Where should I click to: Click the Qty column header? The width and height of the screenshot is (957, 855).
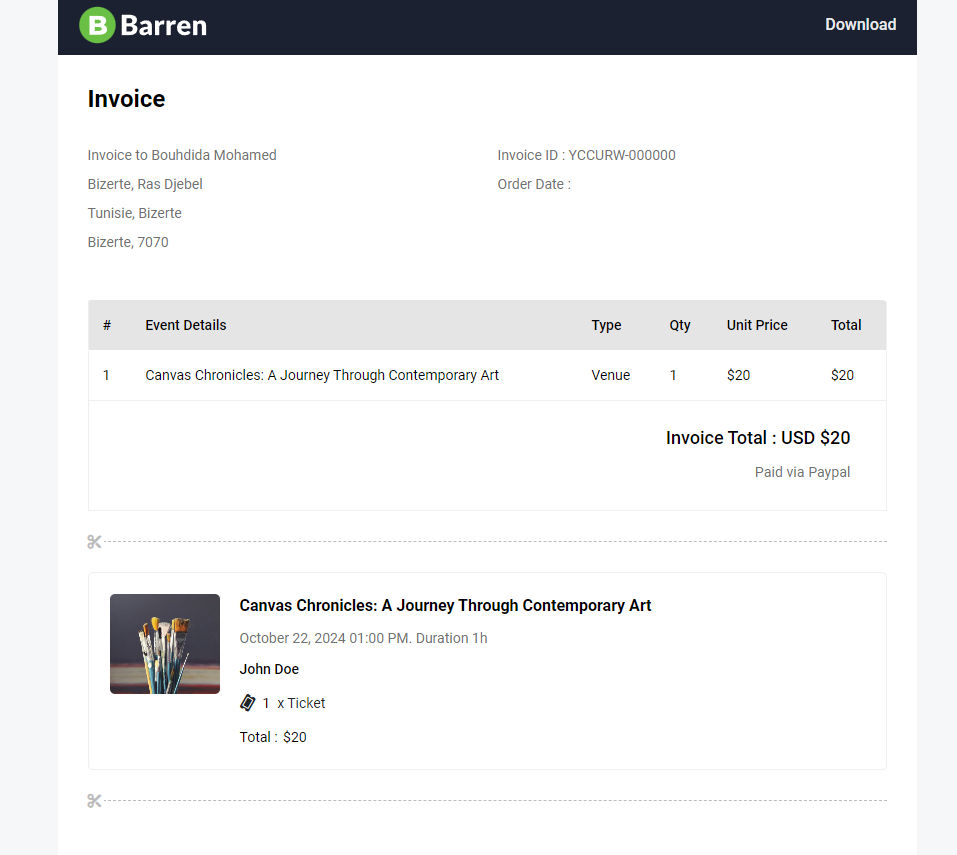tap(680, 325)
